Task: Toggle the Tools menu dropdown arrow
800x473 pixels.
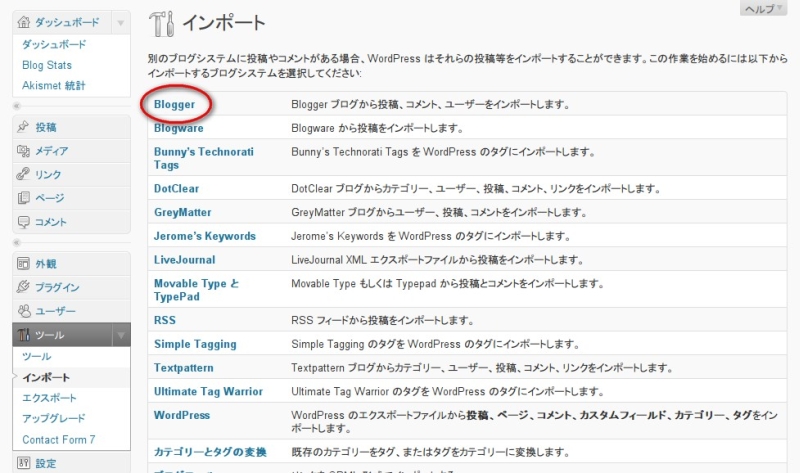Action: (121, 335)
